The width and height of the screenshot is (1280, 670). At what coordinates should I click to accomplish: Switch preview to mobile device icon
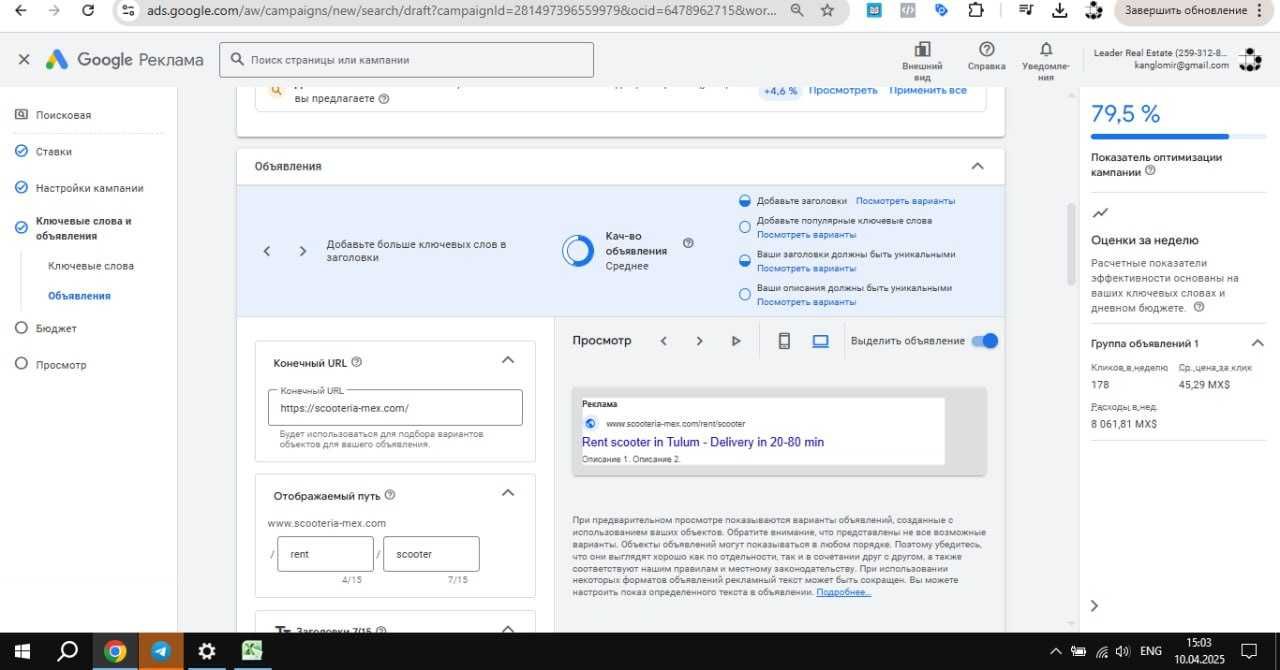[x=784, y=341]
